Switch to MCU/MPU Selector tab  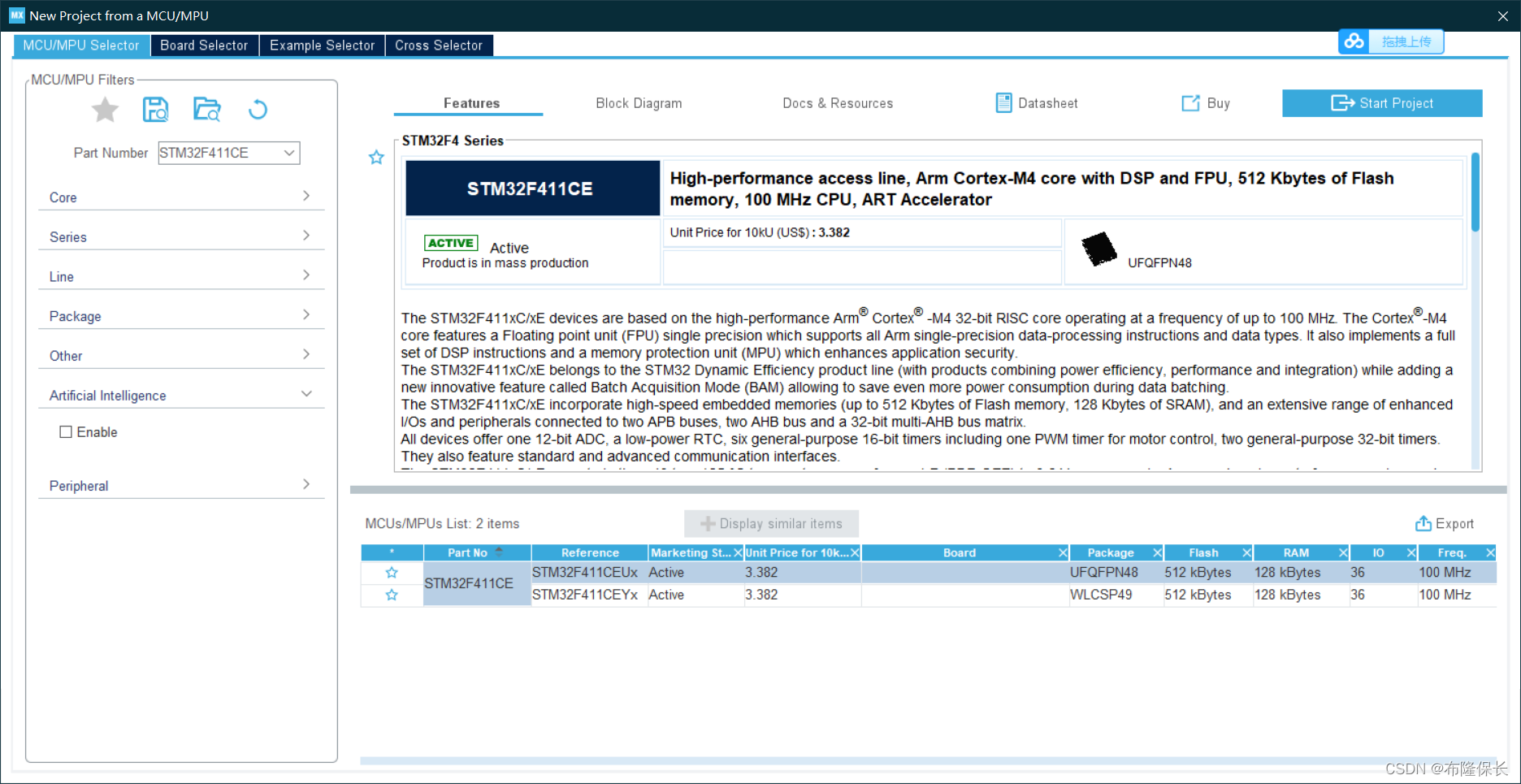click(81, 45)
